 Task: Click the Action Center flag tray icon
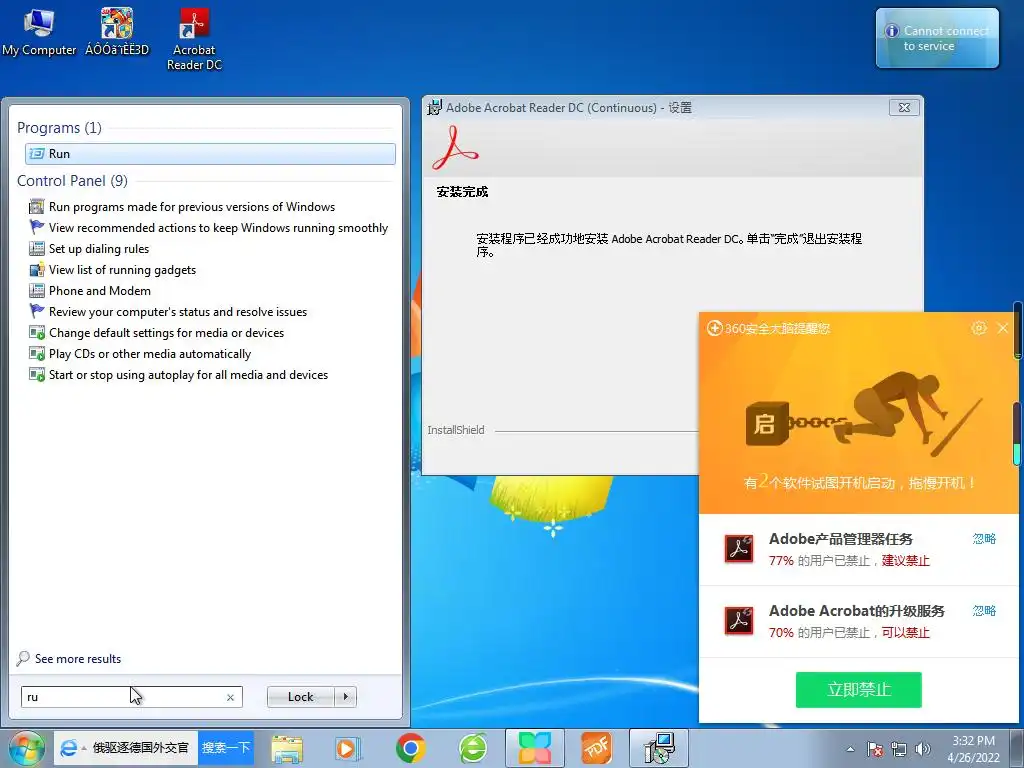coord(874,749)
